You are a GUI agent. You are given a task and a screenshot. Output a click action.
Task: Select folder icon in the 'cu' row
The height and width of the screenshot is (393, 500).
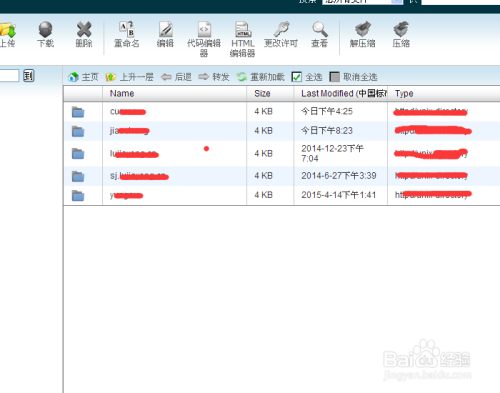[78, 112]
